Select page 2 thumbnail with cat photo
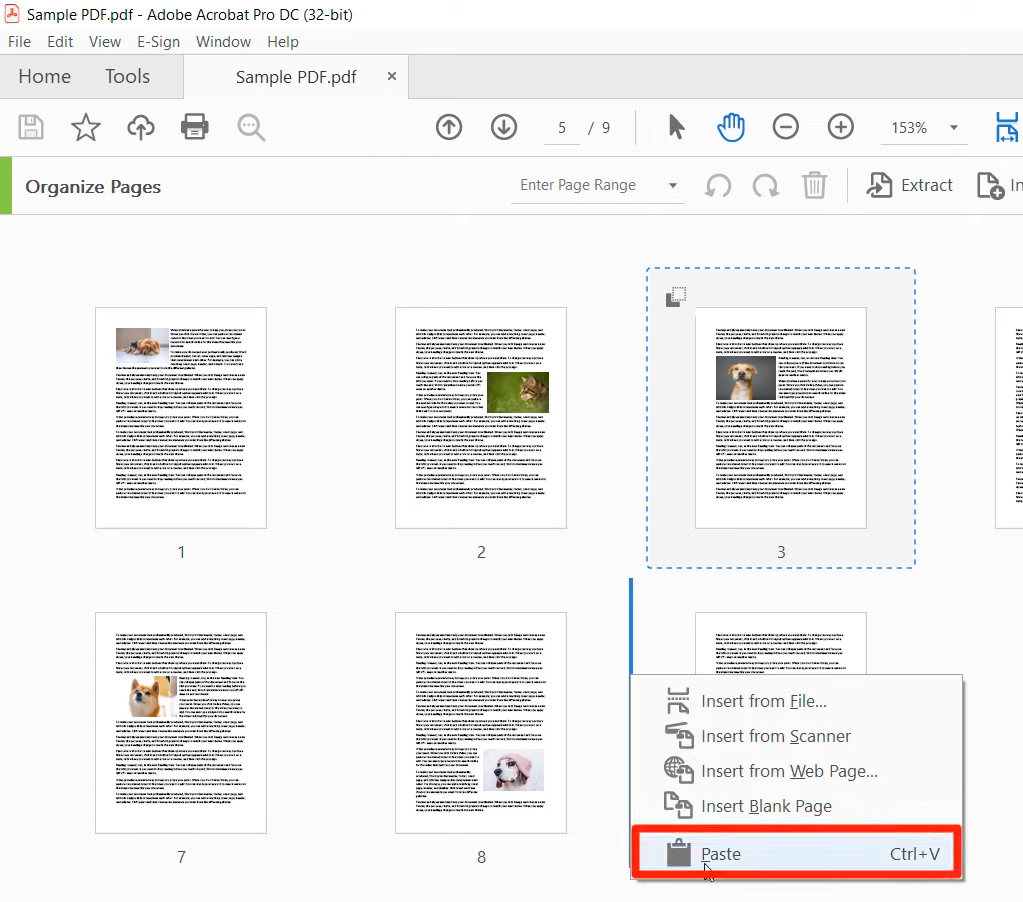 [481, 418]
